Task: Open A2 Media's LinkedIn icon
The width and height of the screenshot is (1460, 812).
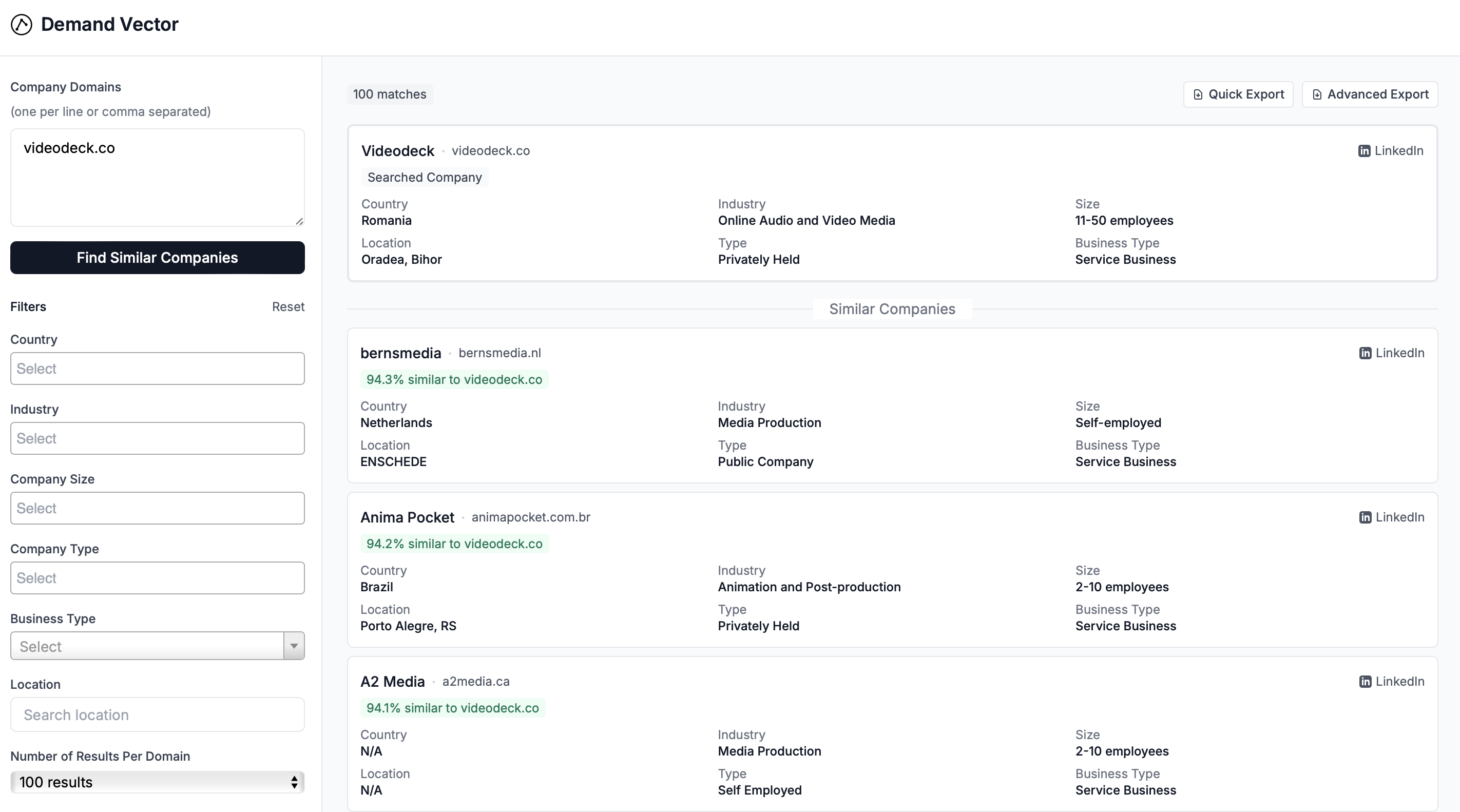Action: click(1365, 682)
